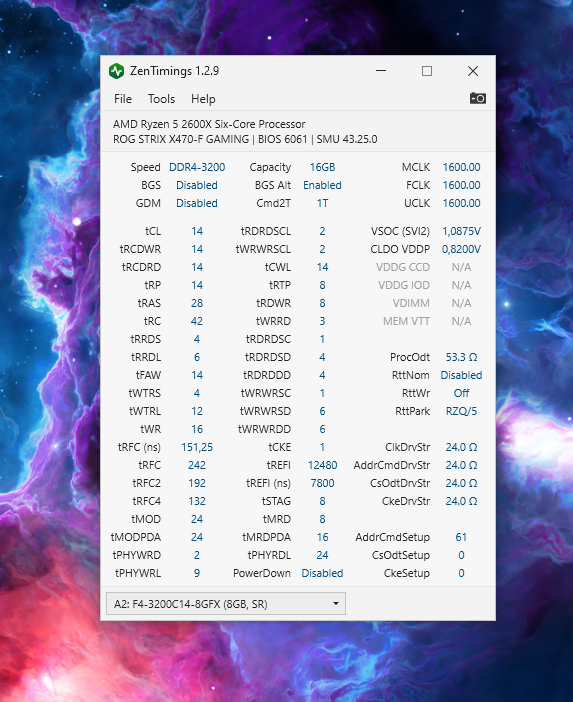Click the BGS Alt Enabled value
Screen dimensions: 573x702
click(x=322, y=185)
